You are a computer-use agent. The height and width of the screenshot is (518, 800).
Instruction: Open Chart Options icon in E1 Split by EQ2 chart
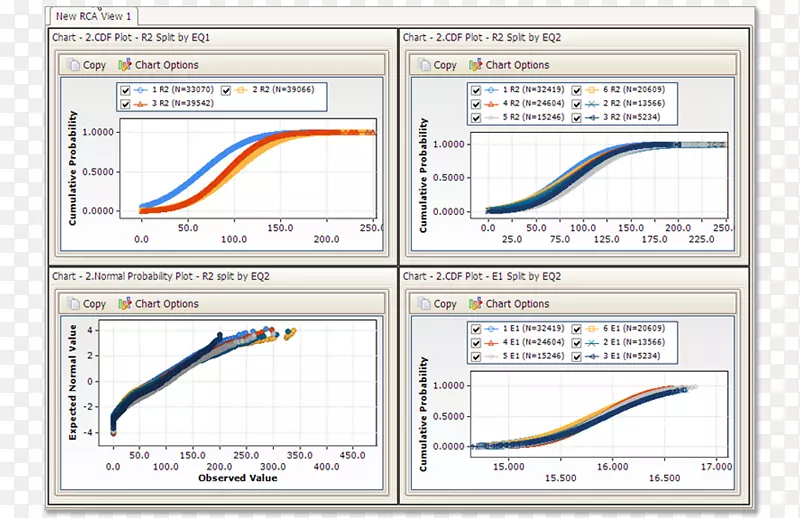(x=476, y=304)
